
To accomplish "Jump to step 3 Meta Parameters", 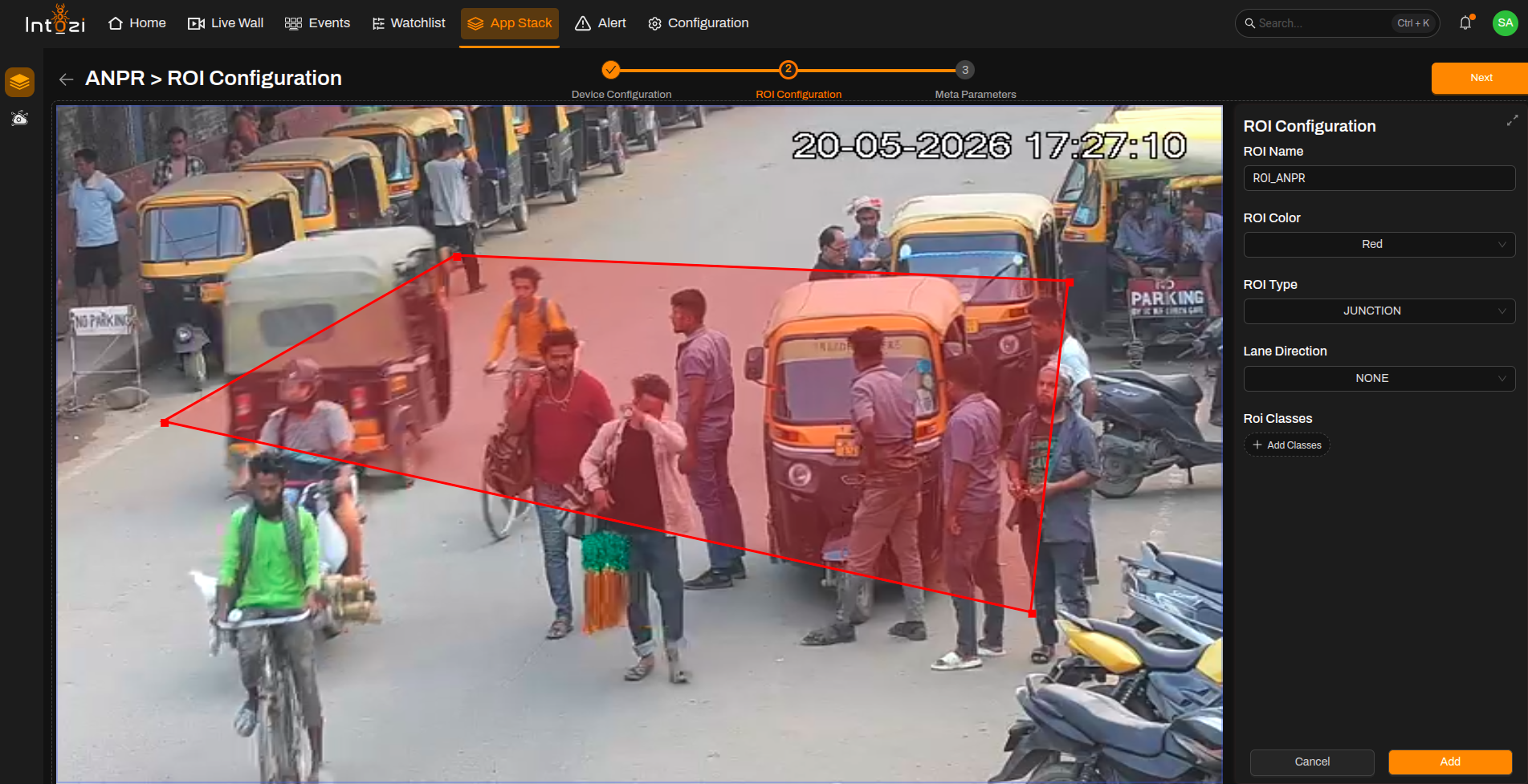I will 965,70.
